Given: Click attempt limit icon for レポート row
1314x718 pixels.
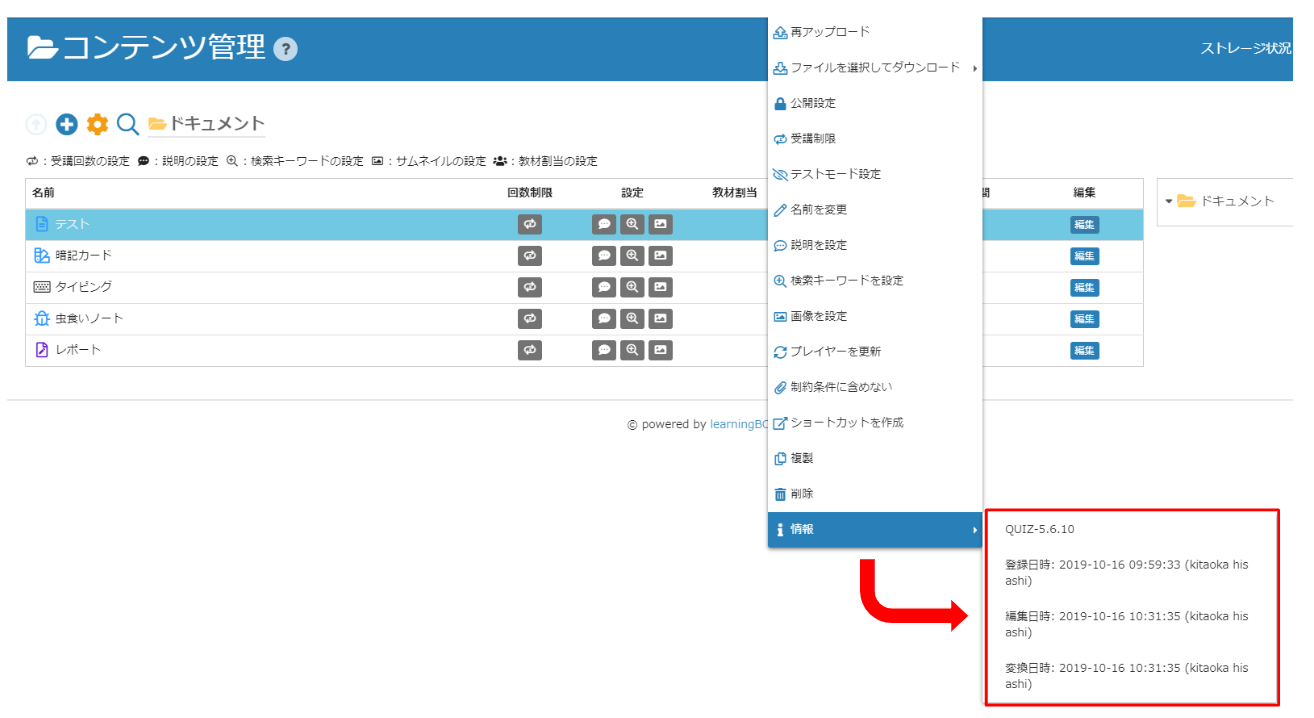Looking at the screenshot, I should 529,350.
